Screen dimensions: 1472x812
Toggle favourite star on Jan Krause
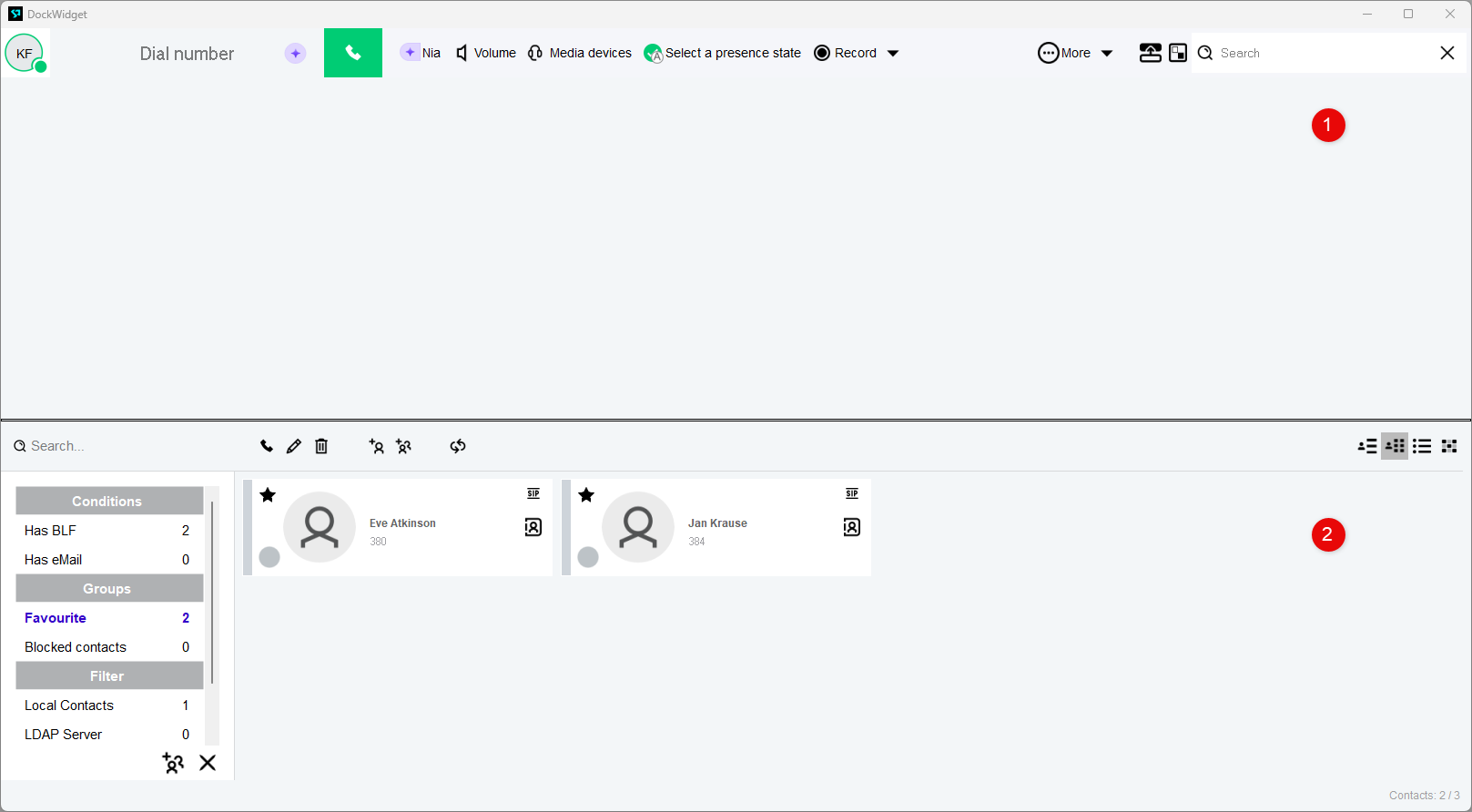click(586, 495)
